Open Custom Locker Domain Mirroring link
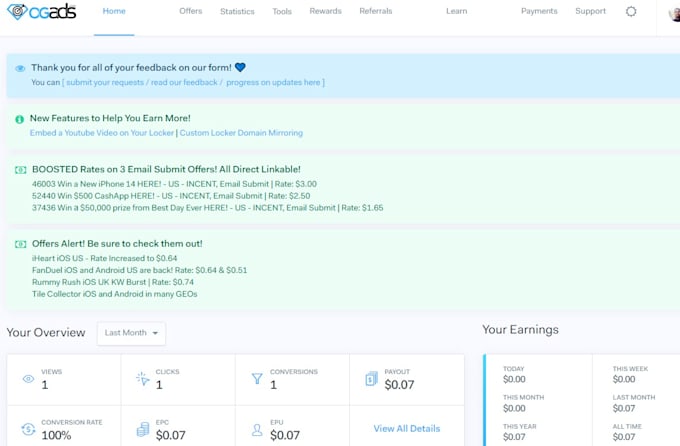Screen dimensions: 680x446 241,133
